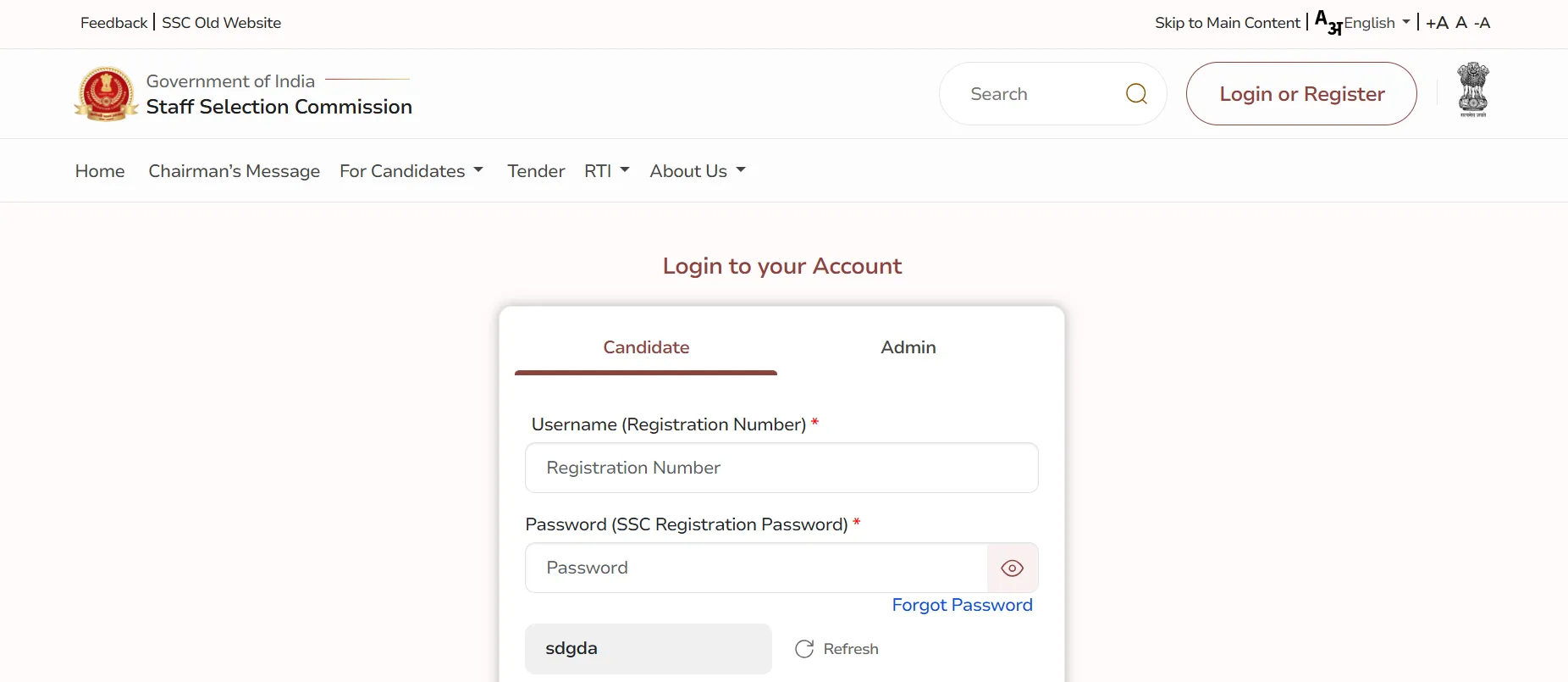The image size is (1568, 682).
Task: Expand the For Candidates menu
Action: click(411, 171)
